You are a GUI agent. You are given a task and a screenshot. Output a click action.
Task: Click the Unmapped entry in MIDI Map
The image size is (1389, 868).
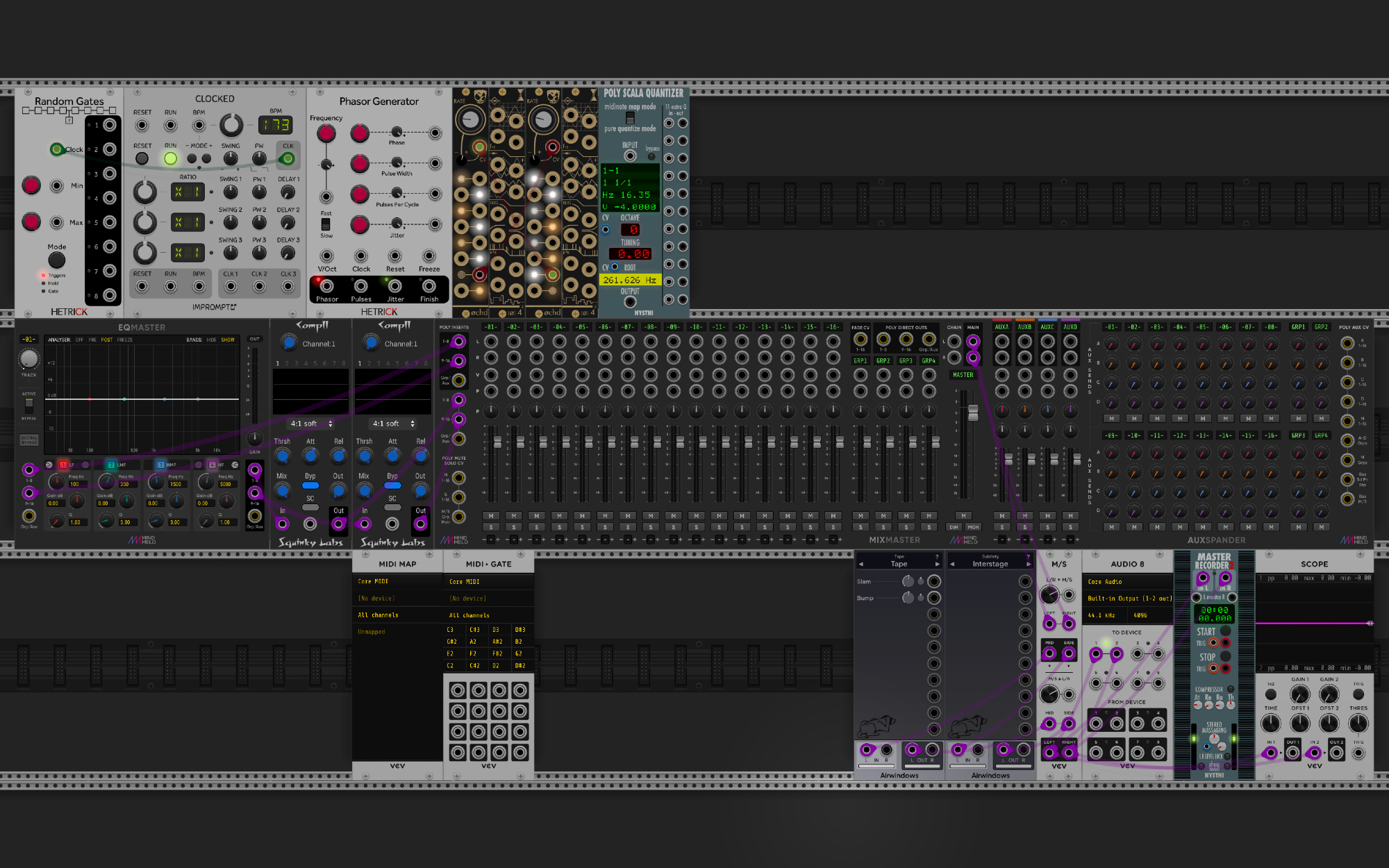coord(372,632)
